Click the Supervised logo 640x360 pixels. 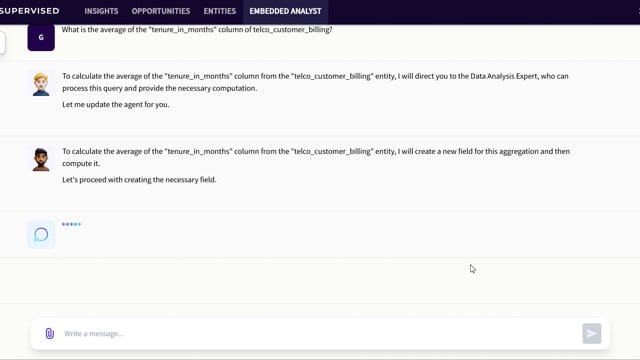tap(29, 11)
